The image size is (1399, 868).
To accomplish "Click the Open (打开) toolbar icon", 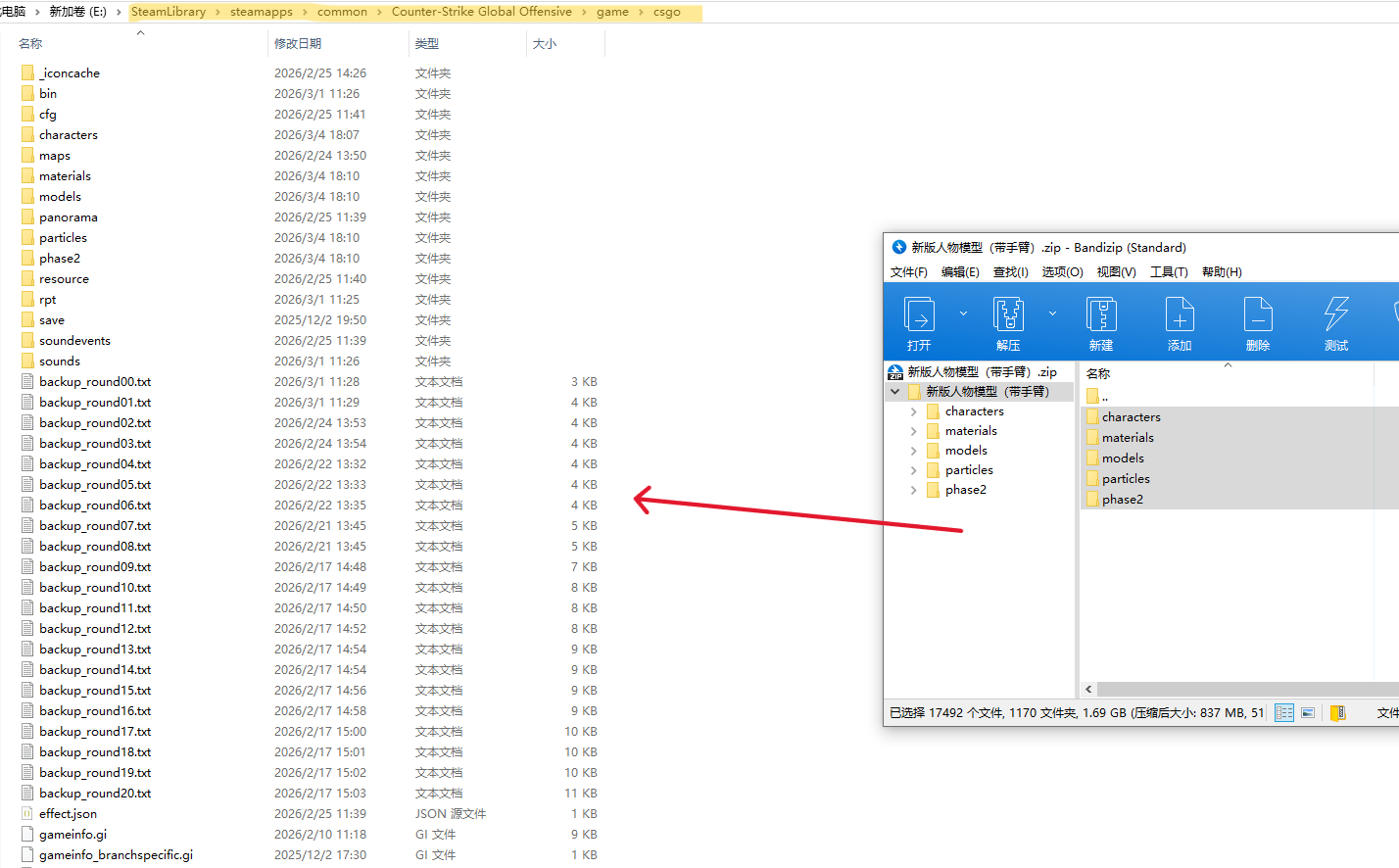I will tap(919, 315).
